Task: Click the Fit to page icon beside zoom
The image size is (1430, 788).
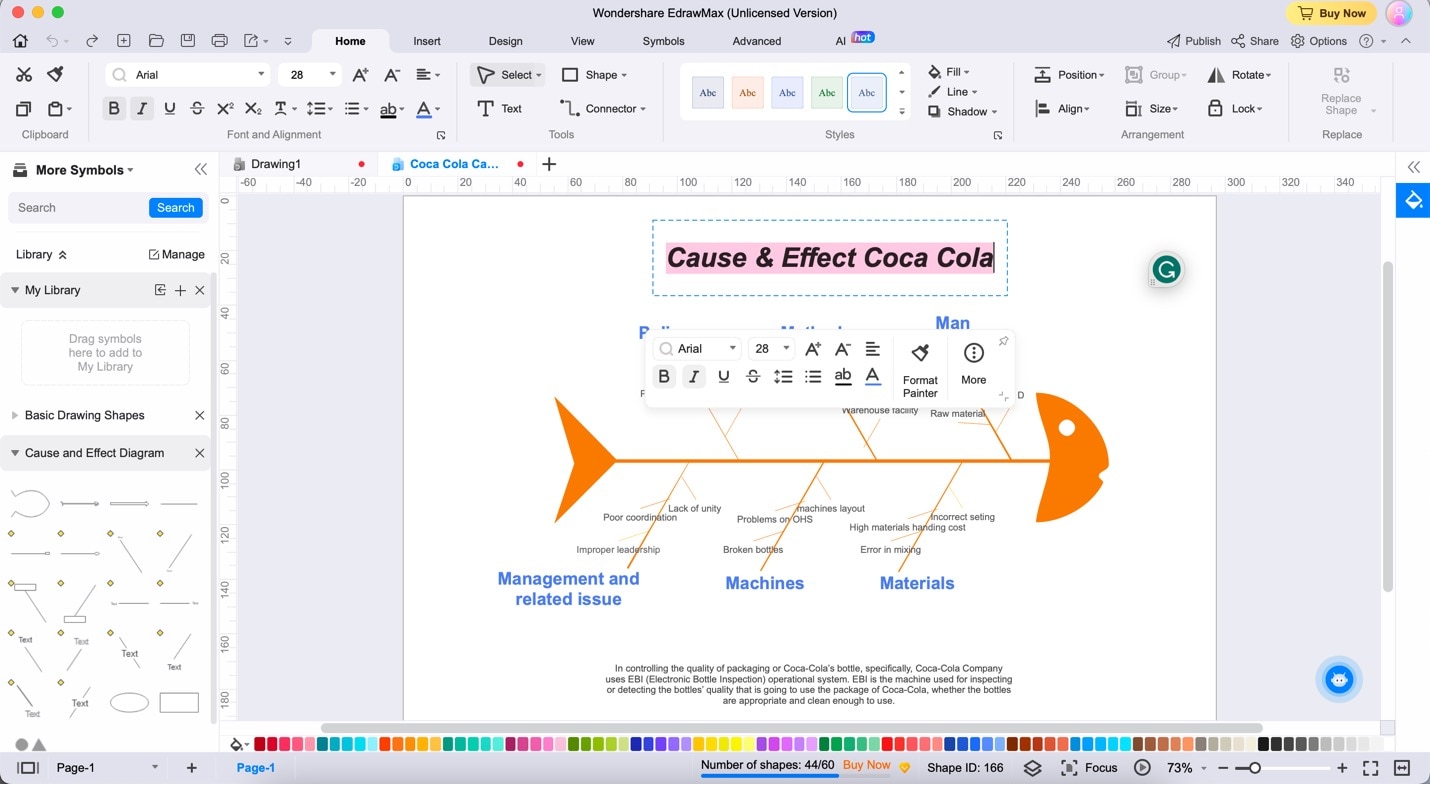Action: click(x=1371, y=767)
